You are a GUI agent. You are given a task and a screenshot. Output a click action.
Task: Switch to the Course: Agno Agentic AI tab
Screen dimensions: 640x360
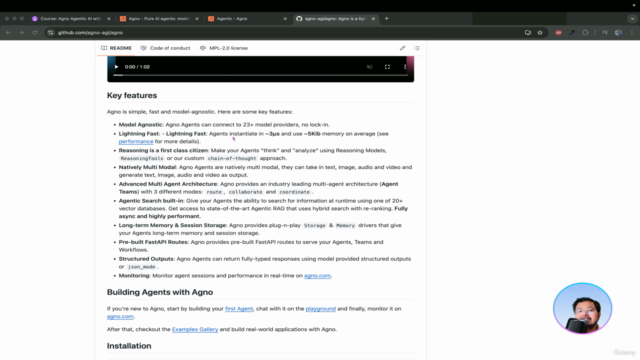pyautogui.click(x=70, y=19)
